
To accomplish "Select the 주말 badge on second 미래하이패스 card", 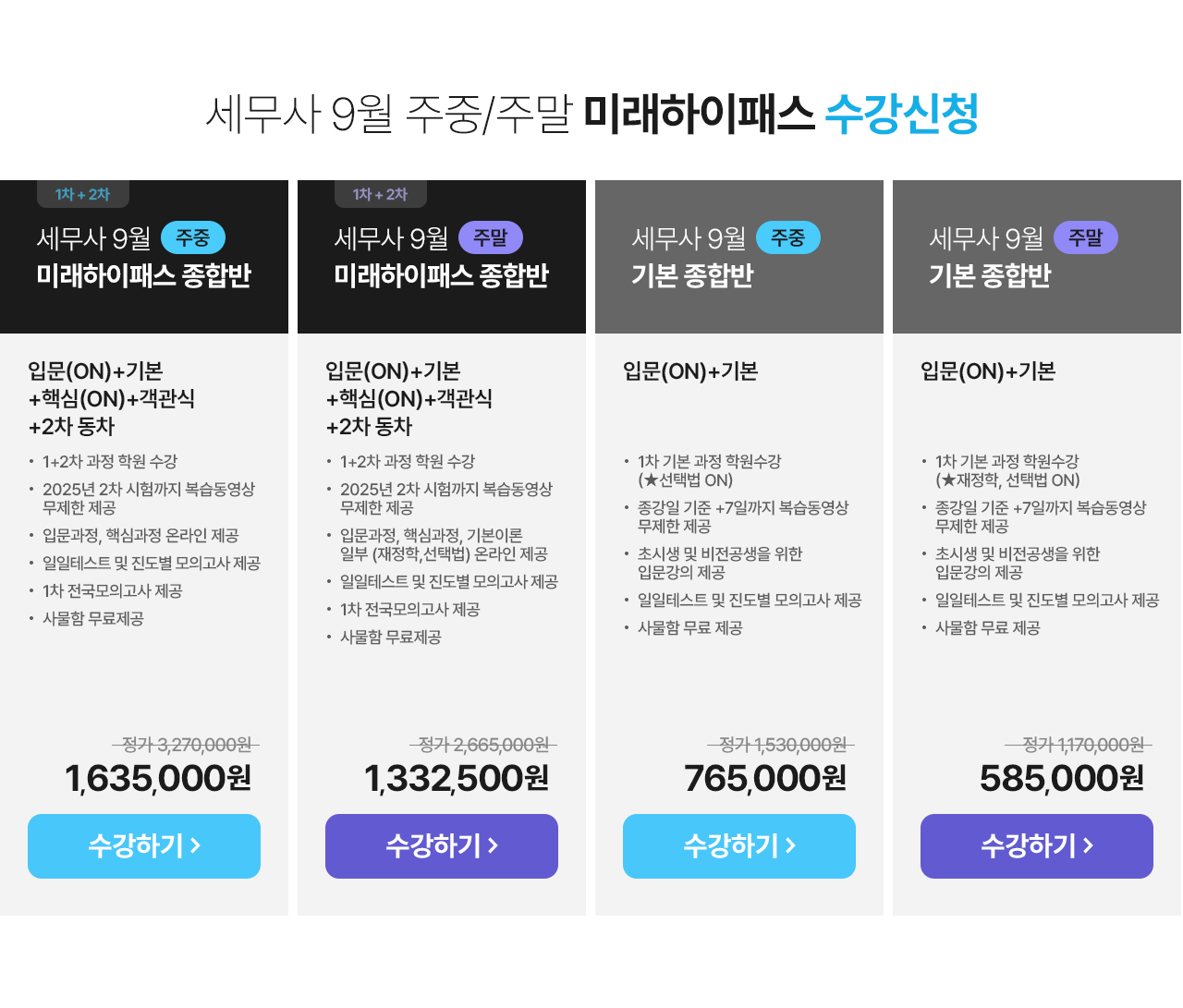I will pyautogui.click(x=491, y=238).
